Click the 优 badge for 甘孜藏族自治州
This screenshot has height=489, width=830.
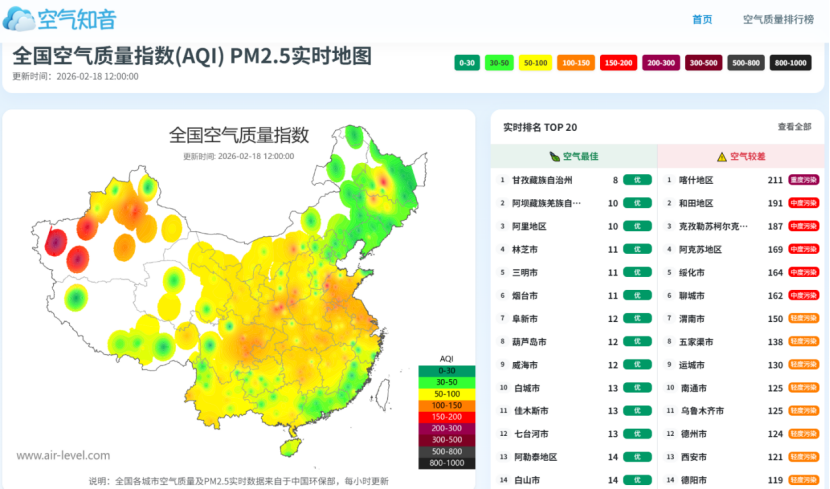pyautogui.click(x=637, y=180)
